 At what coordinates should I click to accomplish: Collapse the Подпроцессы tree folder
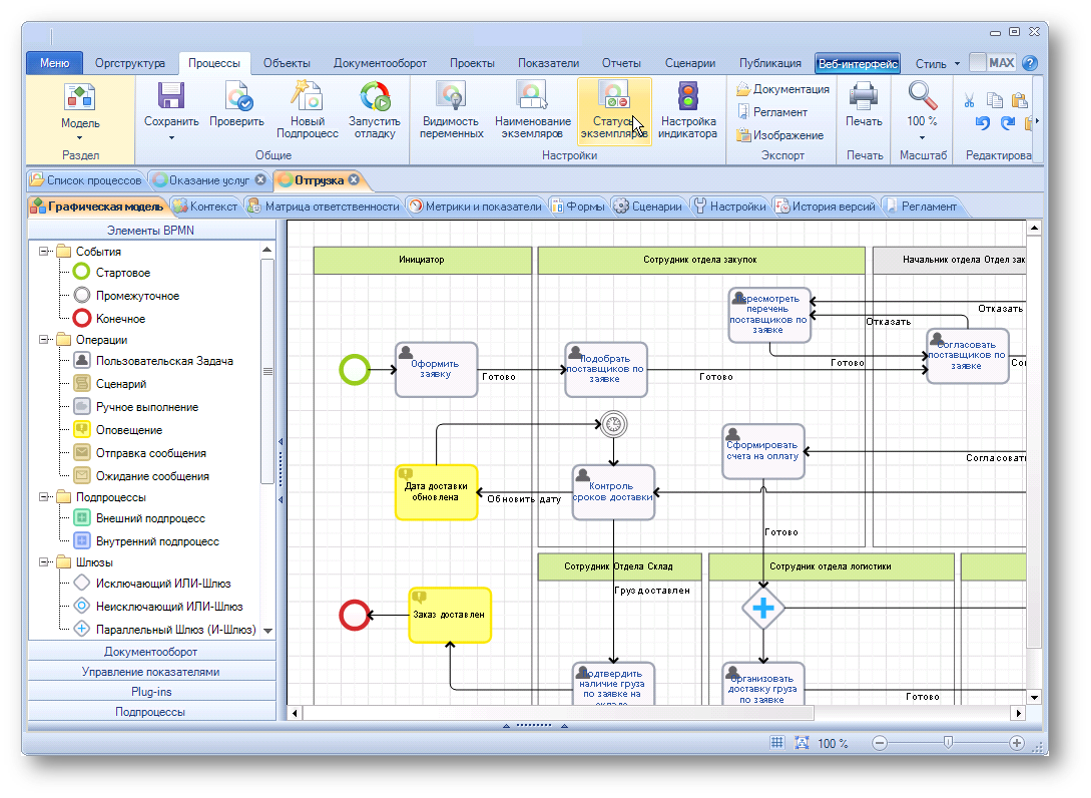[44, 497]
